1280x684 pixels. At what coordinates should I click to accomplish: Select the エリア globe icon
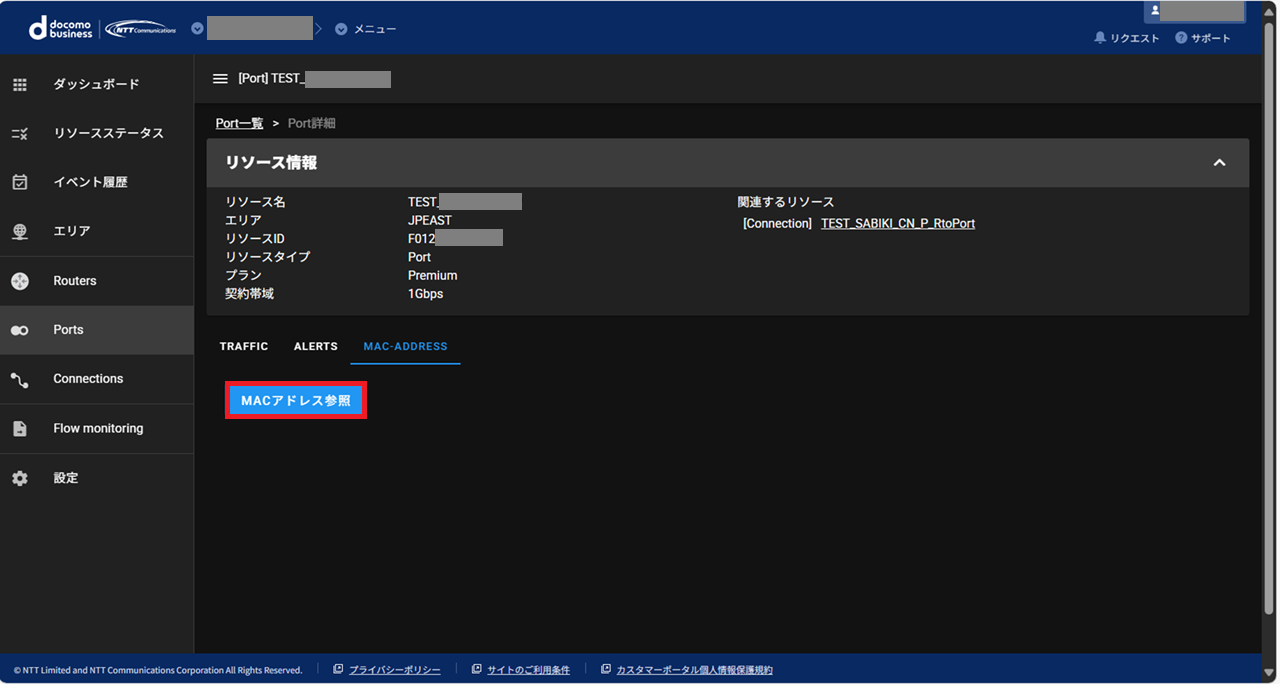click(x=20, y=231)
